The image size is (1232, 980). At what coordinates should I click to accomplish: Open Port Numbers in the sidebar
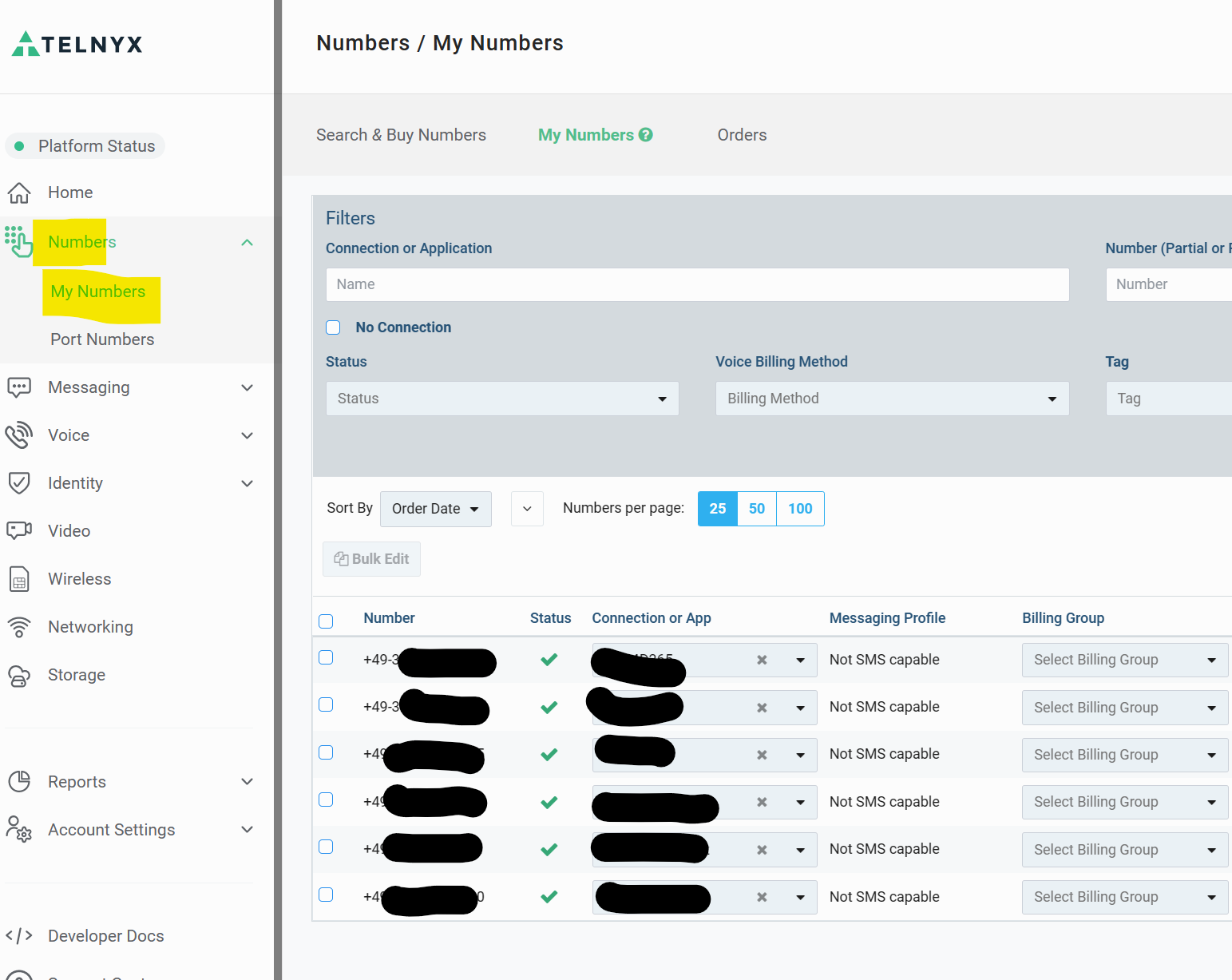click(102, 339)
